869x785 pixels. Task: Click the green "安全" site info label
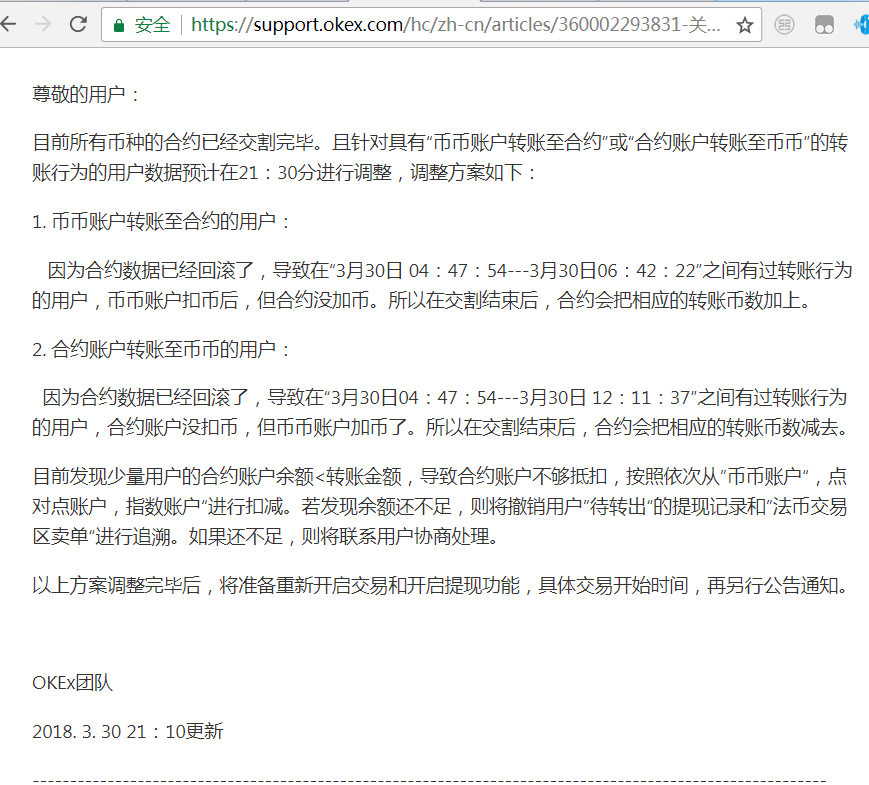pos(153,25)
